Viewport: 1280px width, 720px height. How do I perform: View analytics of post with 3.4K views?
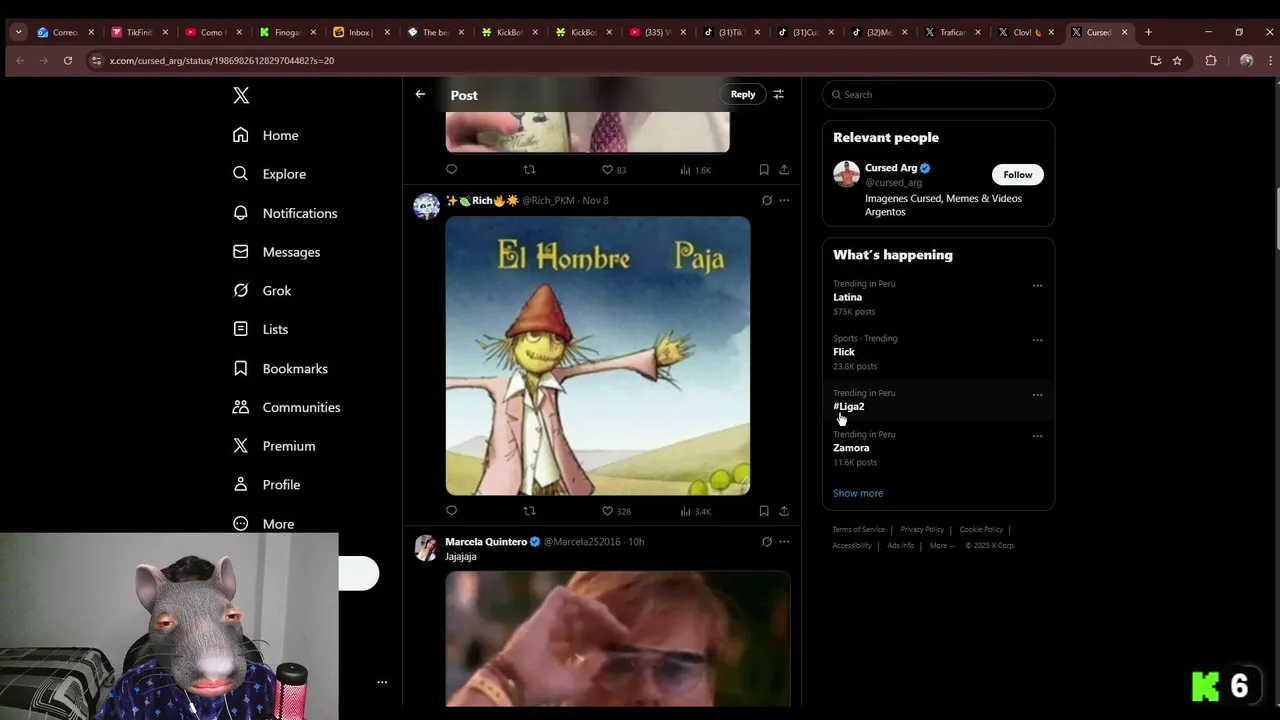(695, 511)
